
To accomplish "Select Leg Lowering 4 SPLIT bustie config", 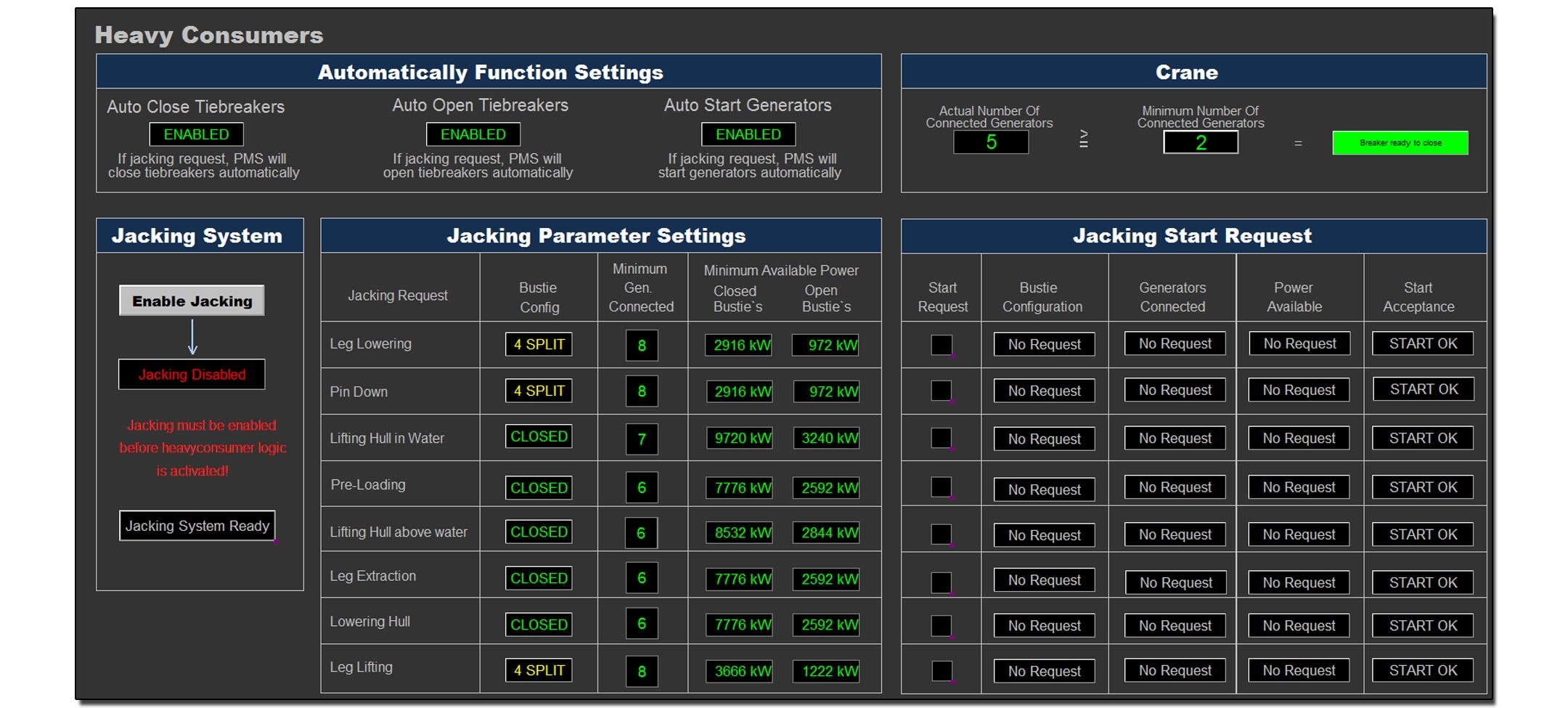I will tap(539, 344).
